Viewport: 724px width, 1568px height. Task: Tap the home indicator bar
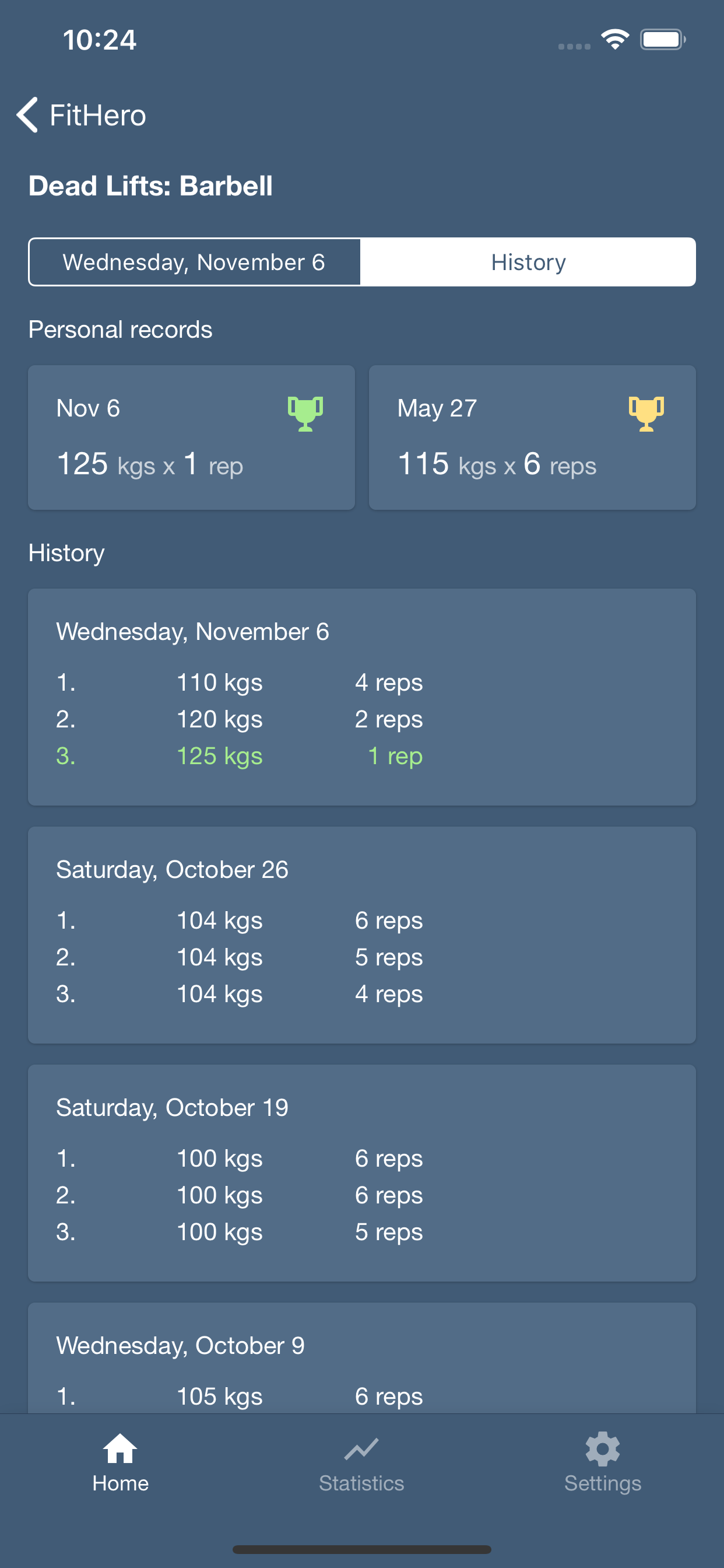point(361,1549)
